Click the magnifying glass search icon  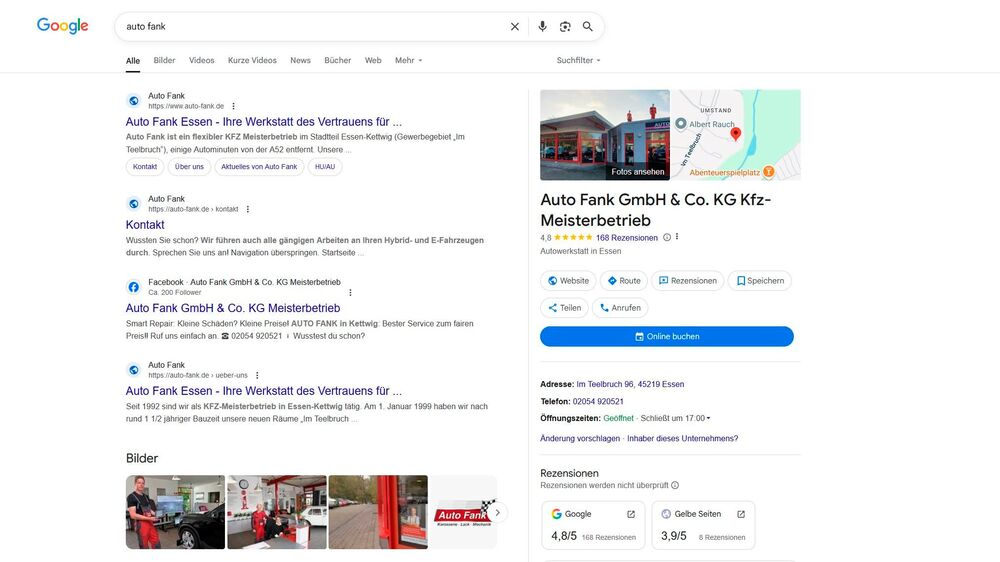(587, 27)
